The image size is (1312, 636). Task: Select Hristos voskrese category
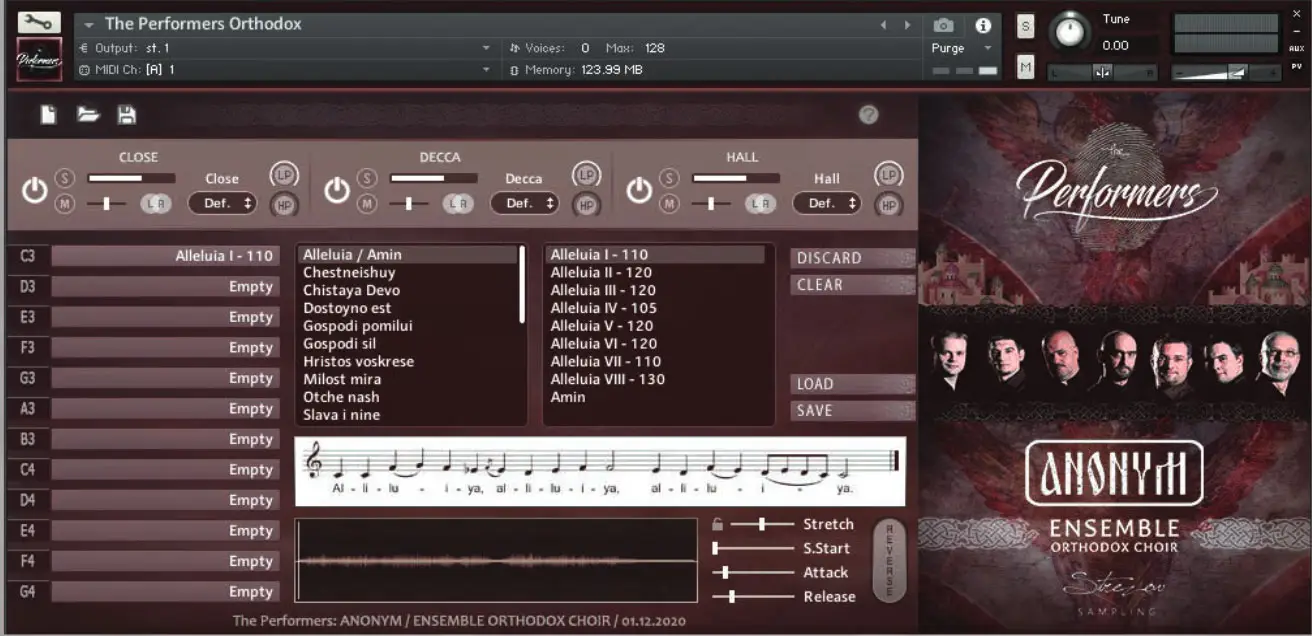[358, 362]
